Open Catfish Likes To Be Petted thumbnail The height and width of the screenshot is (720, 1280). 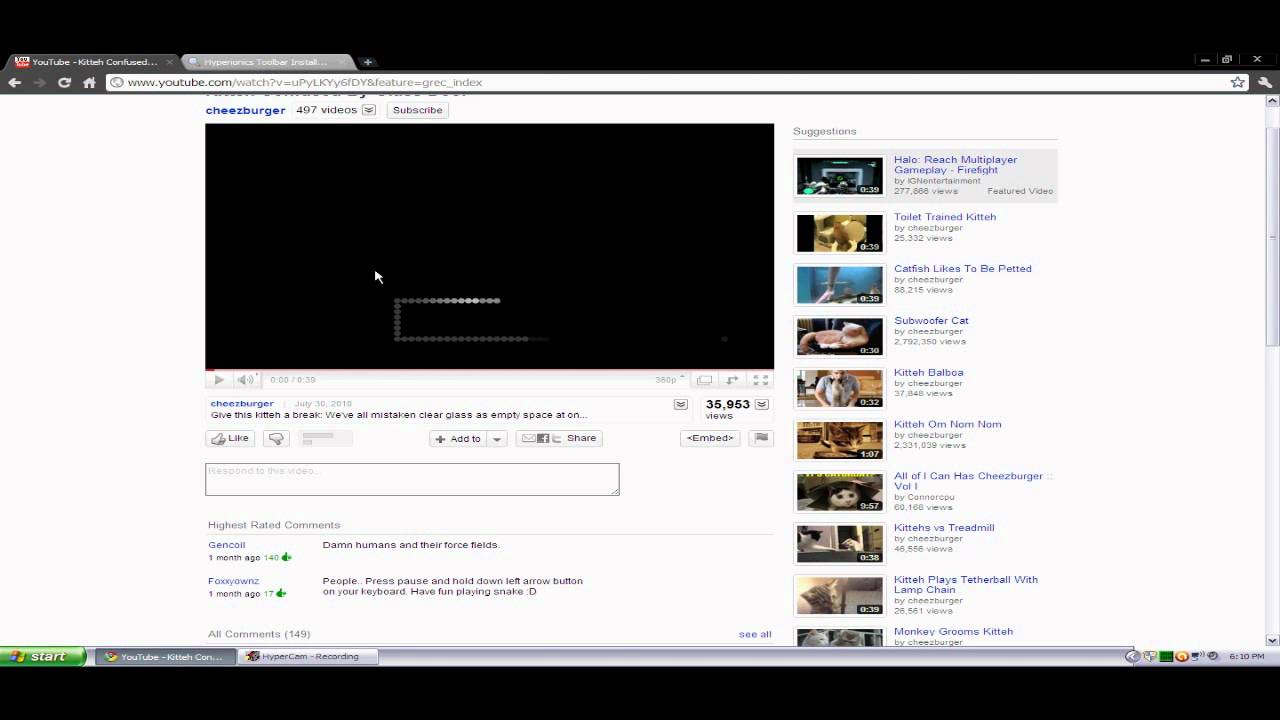839,285
